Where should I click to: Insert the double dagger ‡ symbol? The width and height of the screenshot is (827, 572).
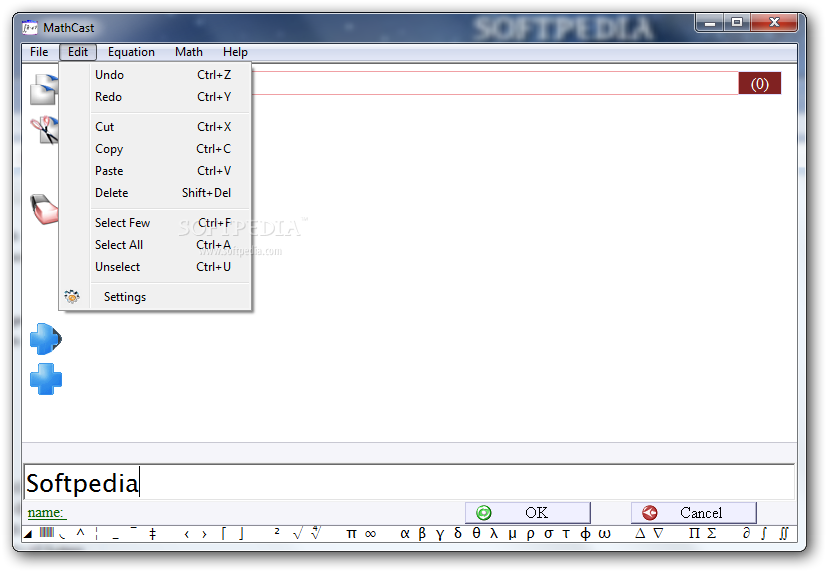point(152,534)
